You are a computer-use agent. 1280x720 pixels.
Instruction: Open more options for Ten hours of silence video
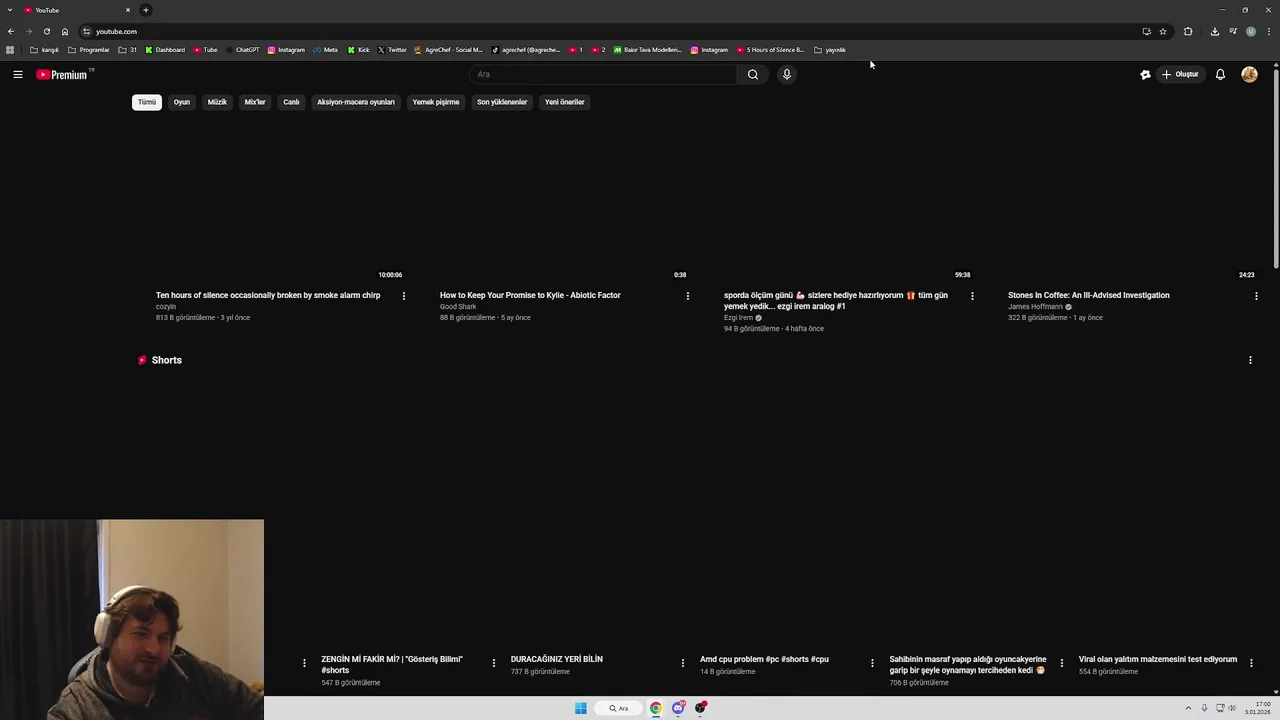pyautogui.click(x=404, y=296)
